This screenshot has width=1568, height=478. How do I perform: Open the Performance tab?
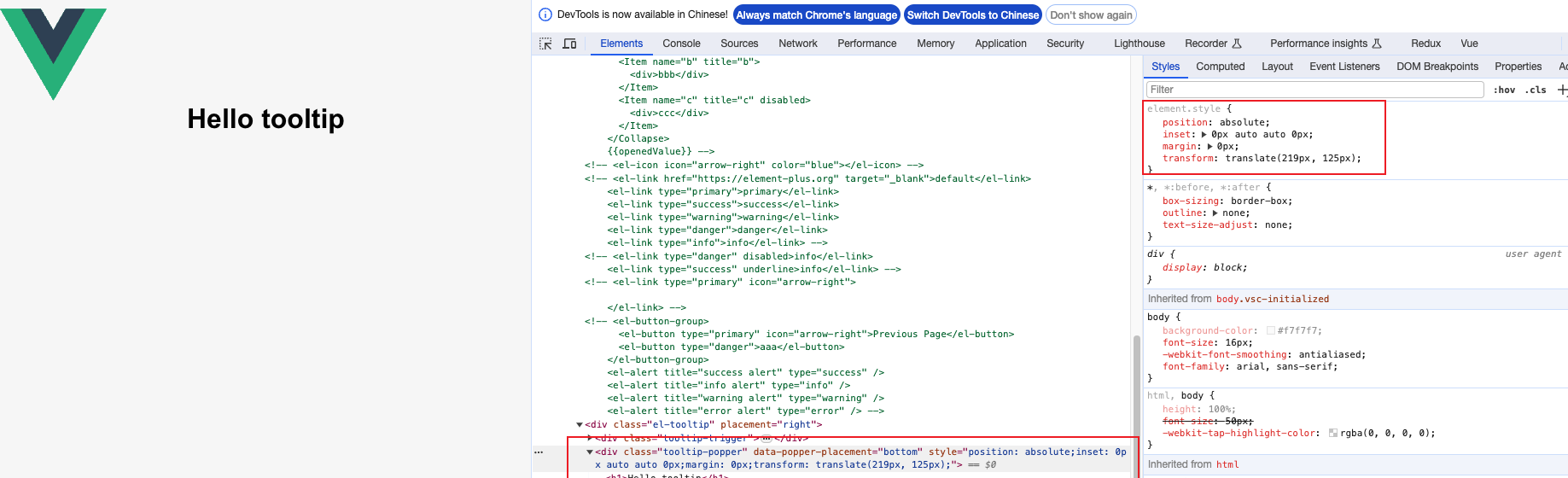[867, 44]
